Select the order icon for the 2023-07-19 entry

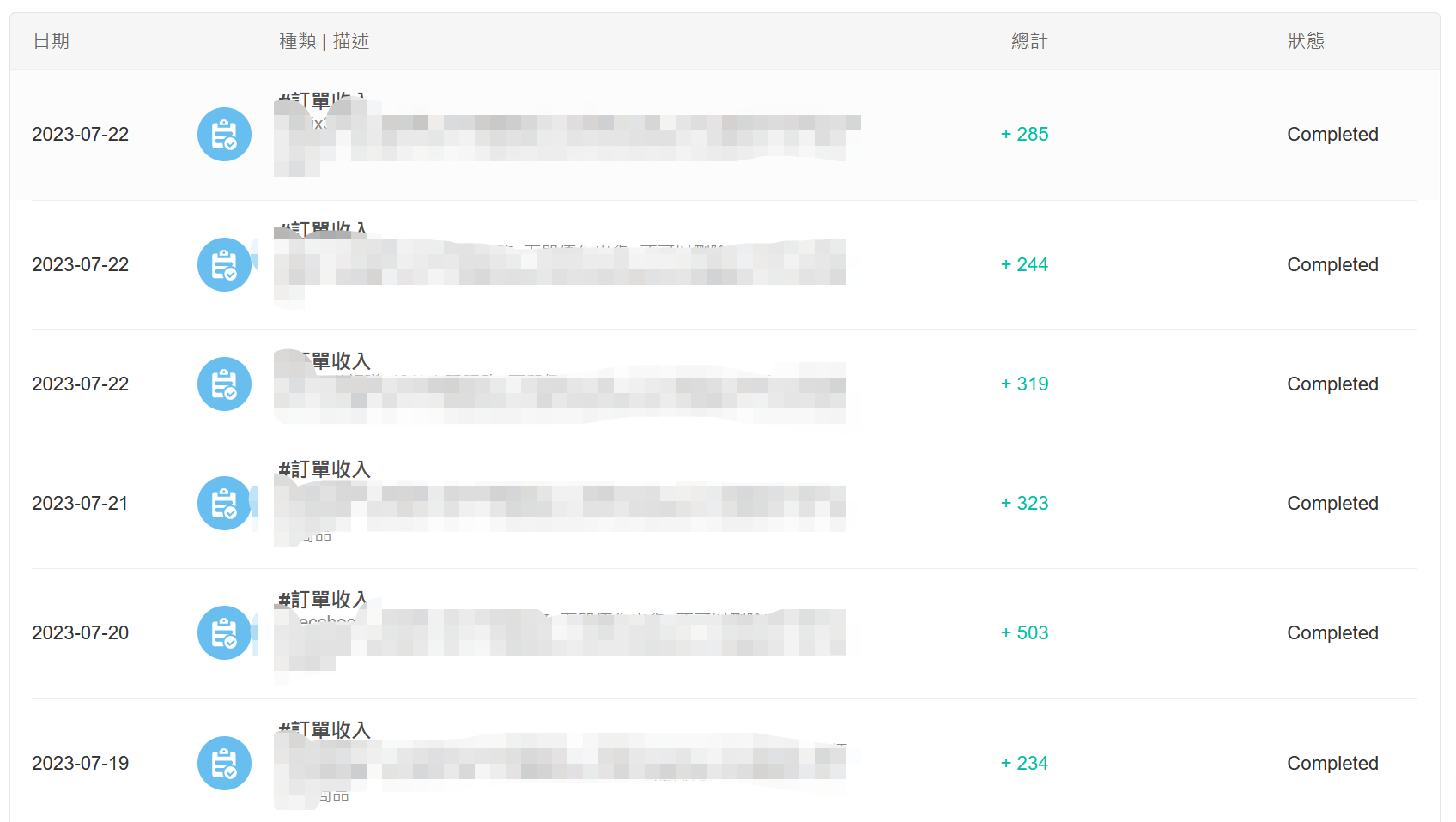pyautogui.click(x=224, y=764)
